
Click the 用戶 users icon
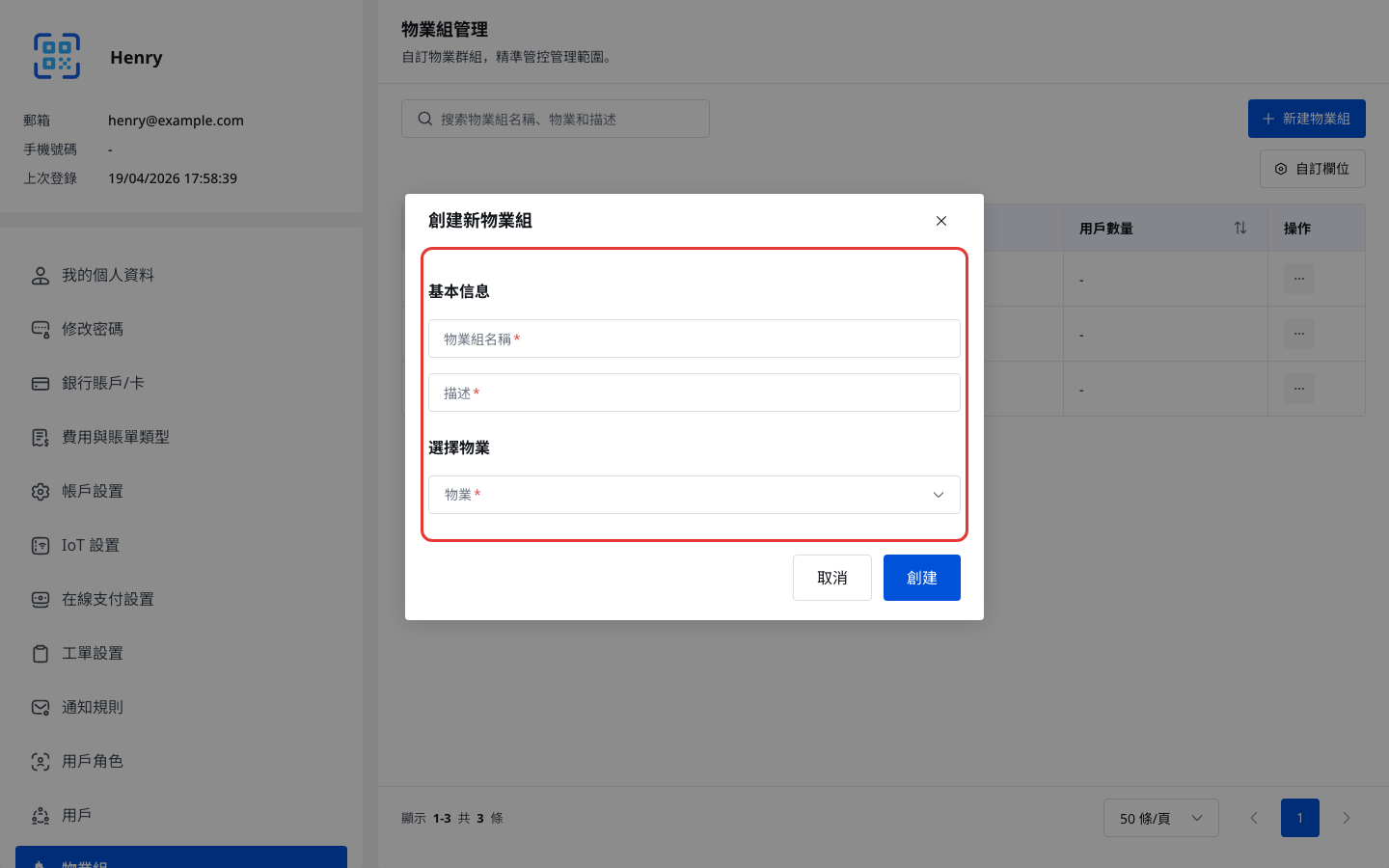[41, 816]
